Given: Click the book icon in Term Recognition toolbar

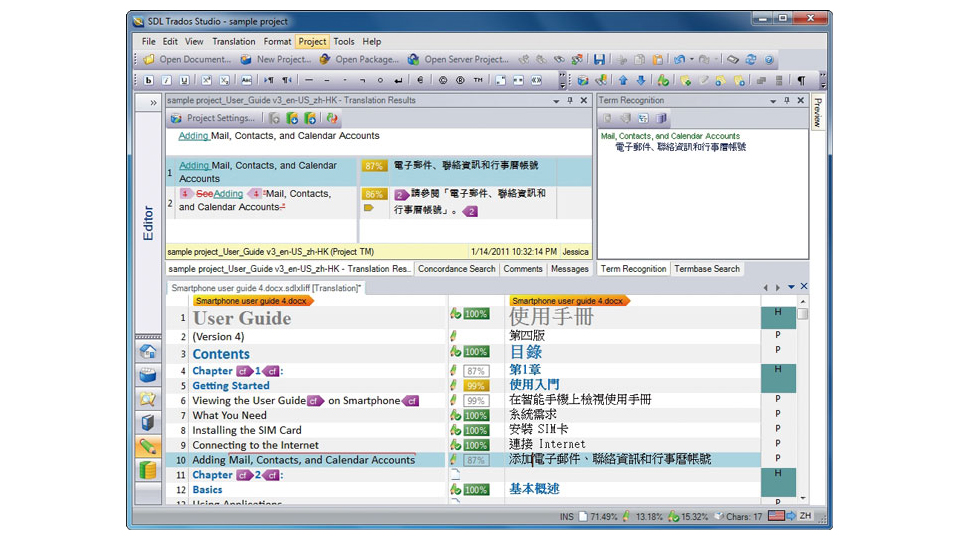Looking at the screenshot, I should pos(661,118).
